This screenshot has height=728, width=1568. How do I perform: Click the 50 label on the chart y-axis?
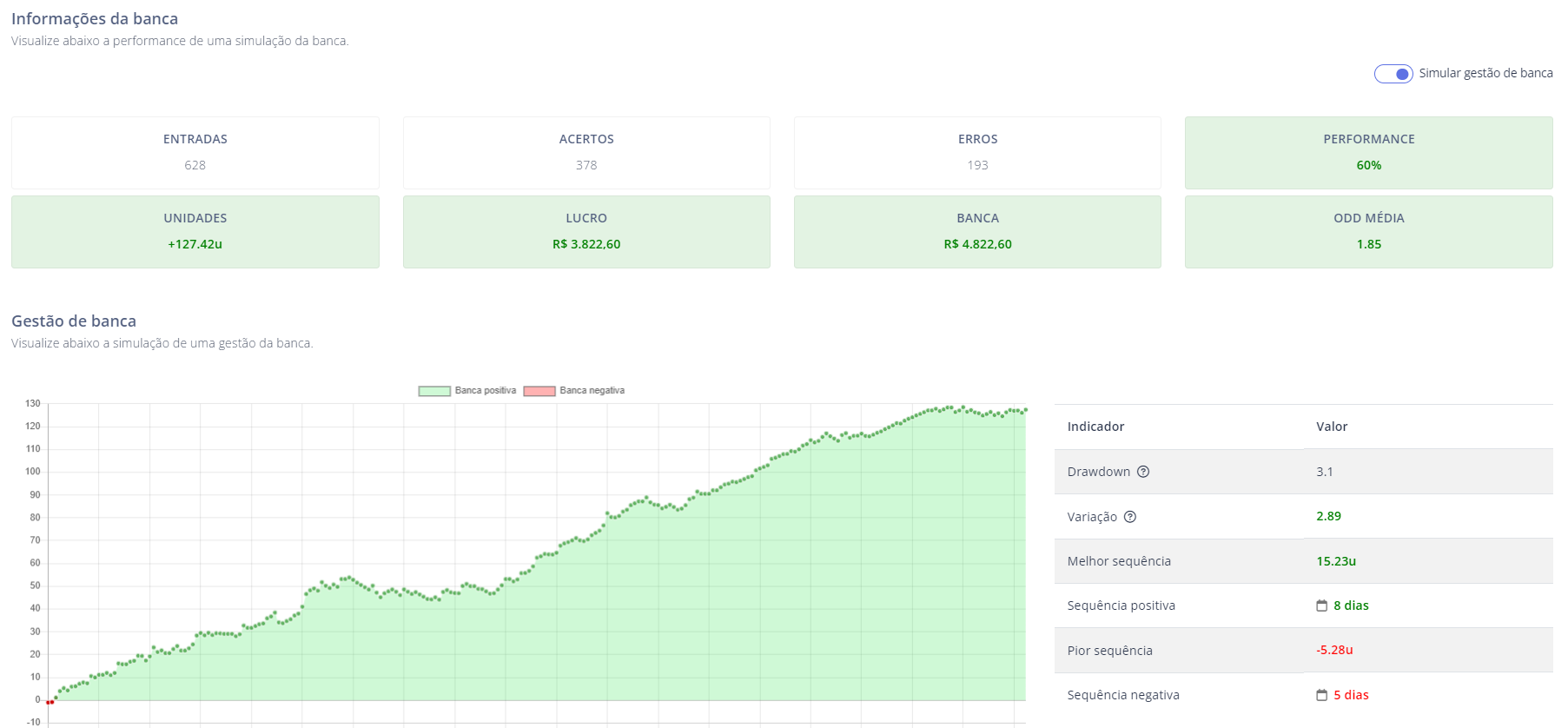pyautogui.click(x=36, y=586)
